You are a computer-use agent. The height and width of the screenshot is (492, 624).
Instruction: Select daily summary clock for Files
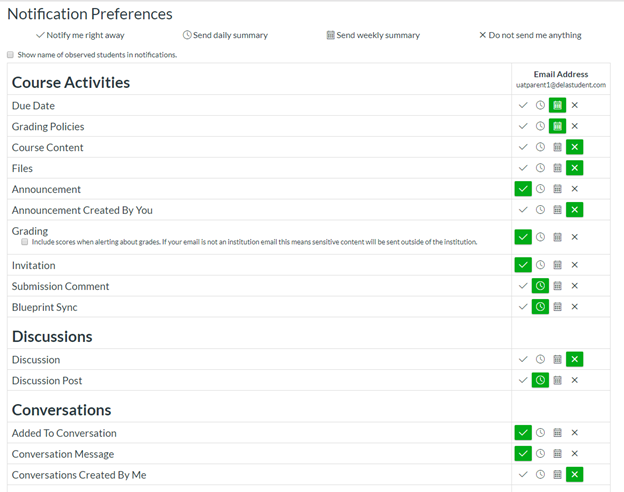point(540,168)
